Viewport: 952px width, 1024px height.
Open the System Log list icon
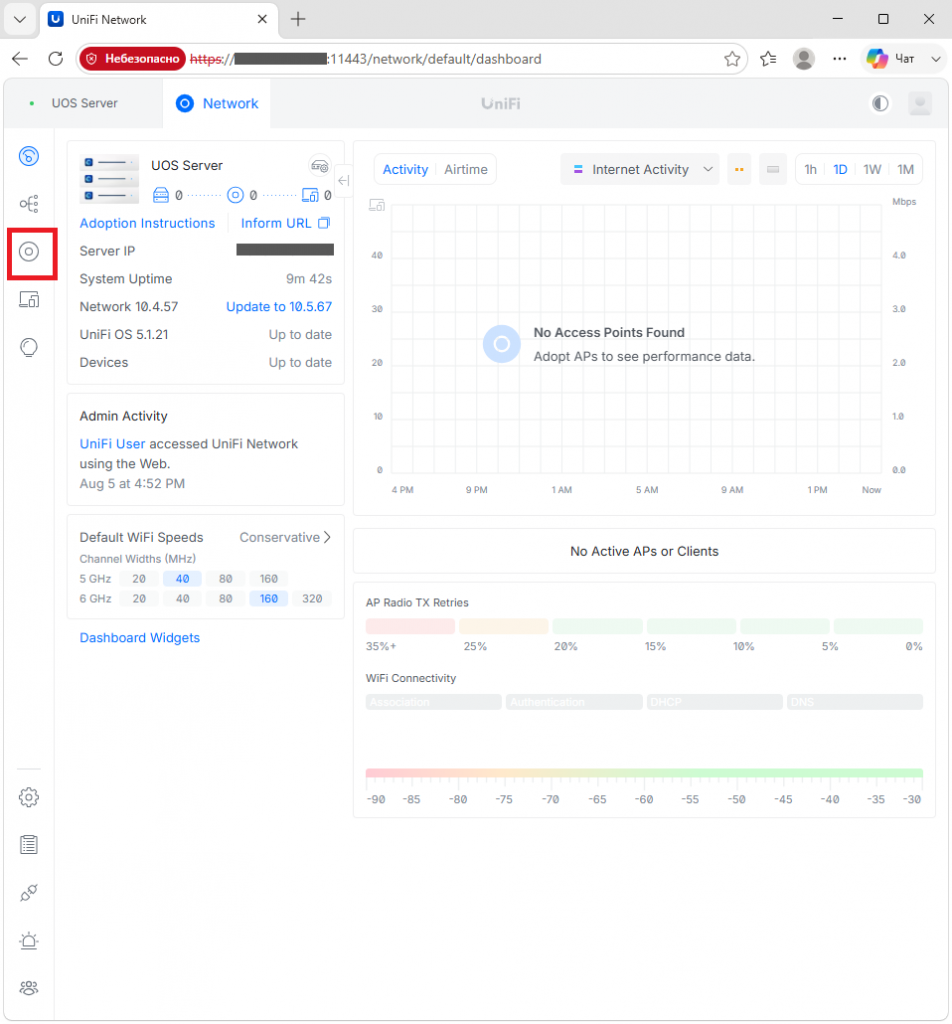(x=29, y=844)
